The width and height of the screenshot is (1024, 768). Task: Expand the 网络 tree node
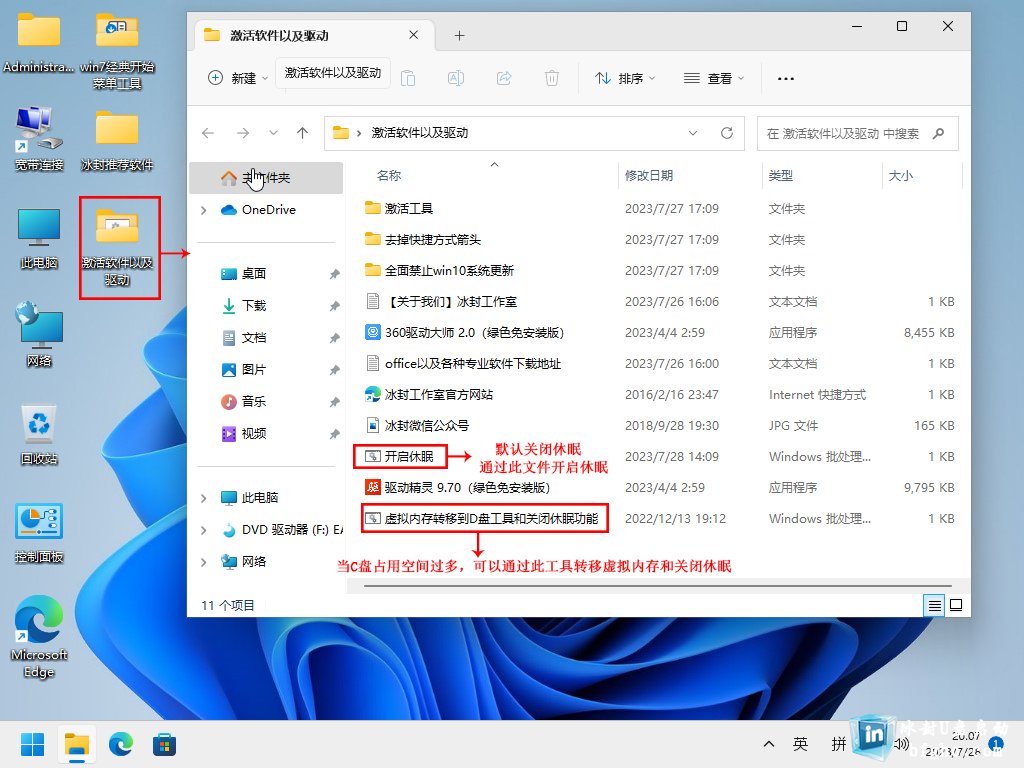pos(204,562)
